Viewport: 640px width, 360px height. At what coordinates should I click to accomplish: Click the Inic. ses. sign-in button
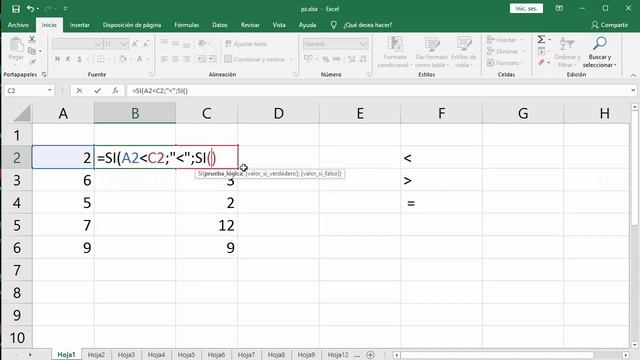click(x=526, y=9)
